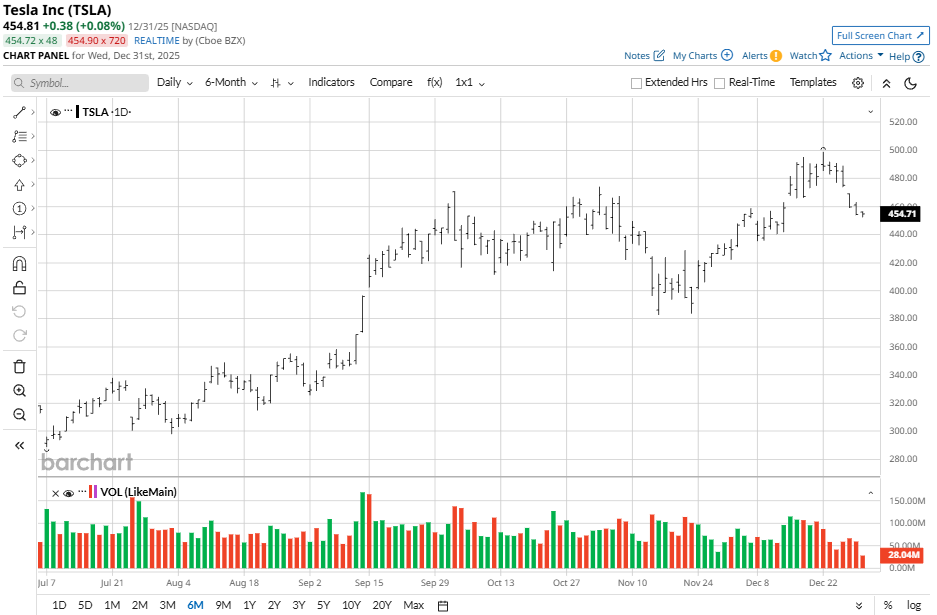Click the undo arrow icon

click(19, 311)
